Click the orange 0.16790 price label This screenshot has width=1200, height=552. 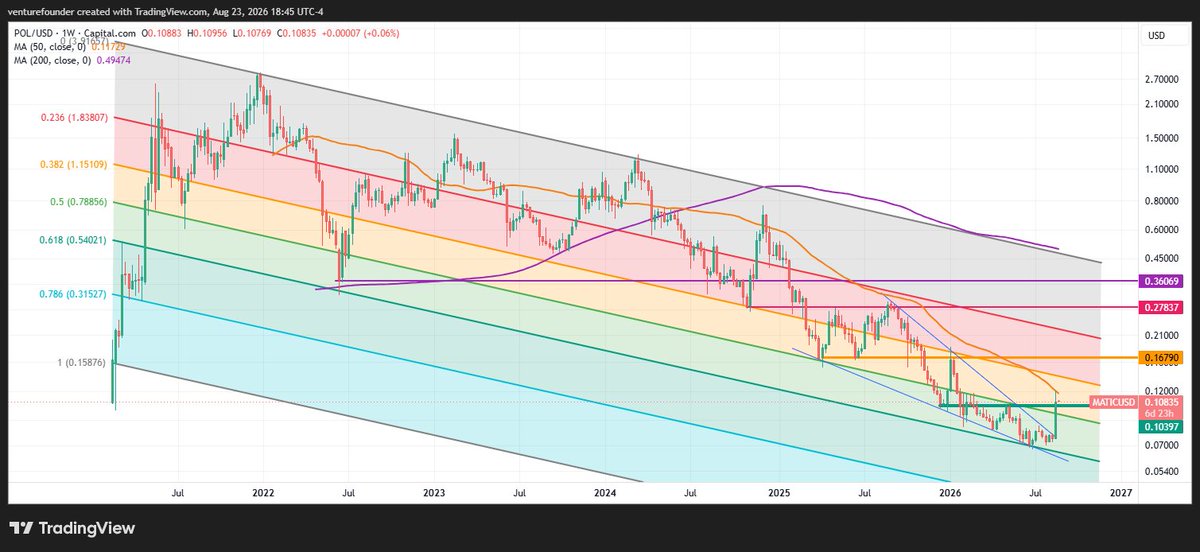(x=1163, y=357)
